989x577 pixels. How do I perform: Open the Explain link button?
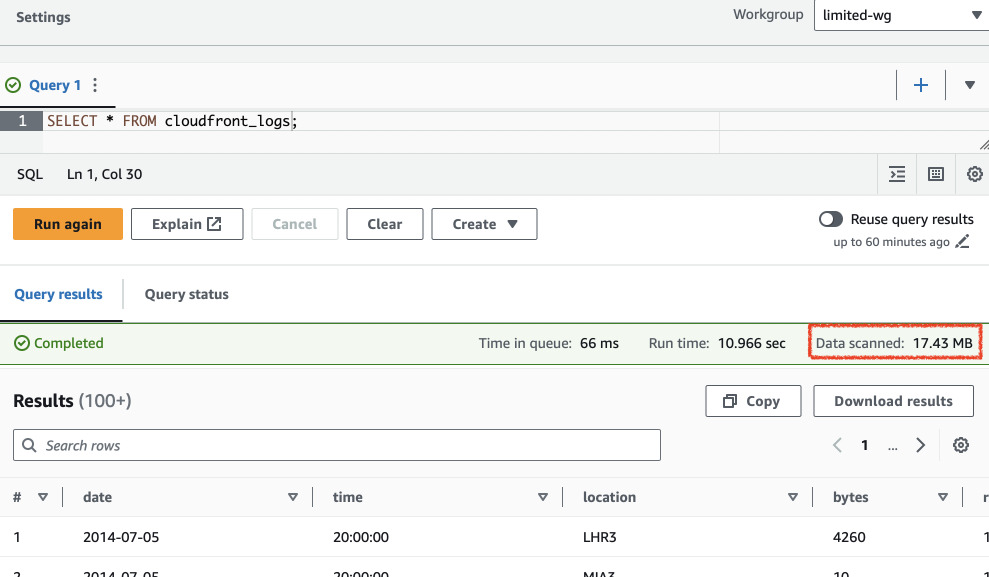pyautogui.click(x=187, y=224)
